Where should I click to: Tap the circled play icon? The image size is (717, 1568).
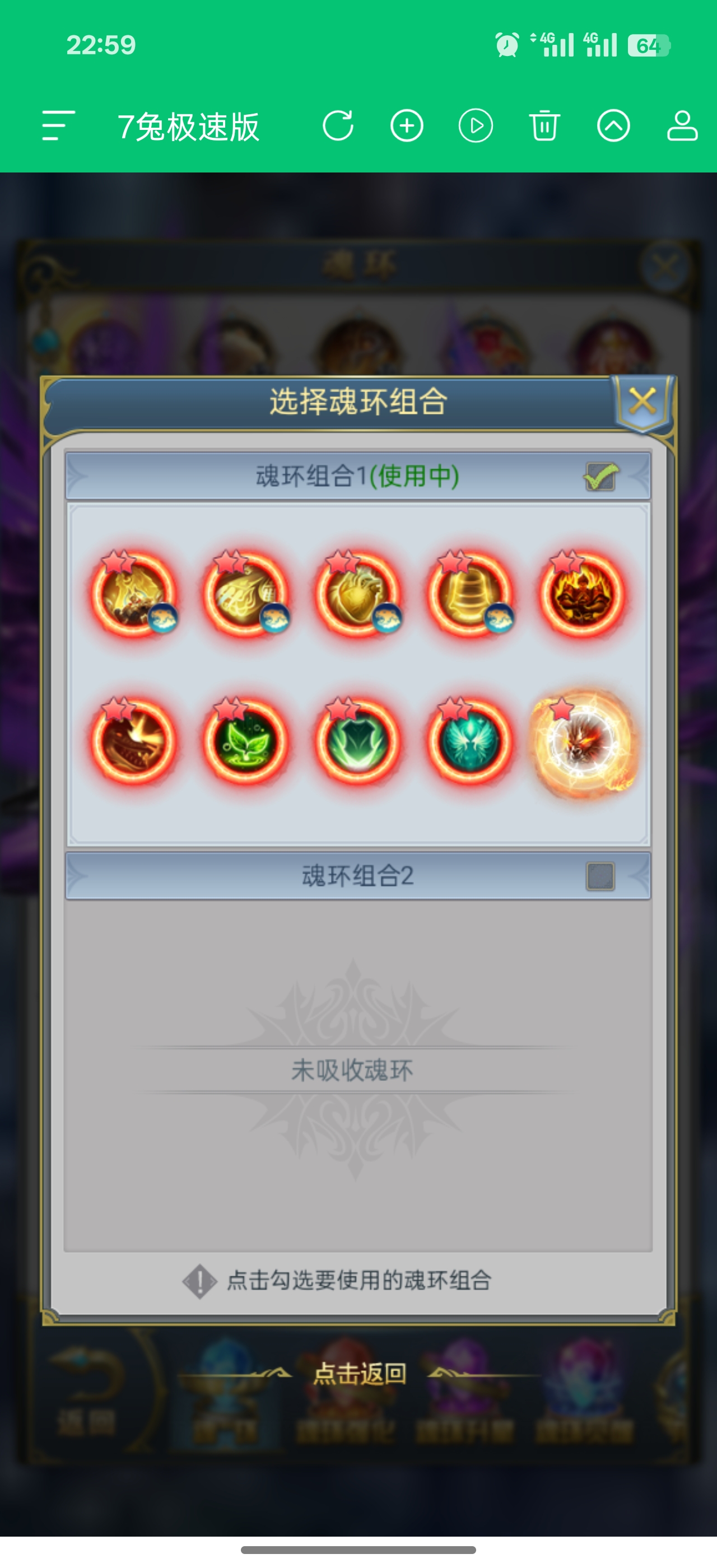tap(476, 126)
